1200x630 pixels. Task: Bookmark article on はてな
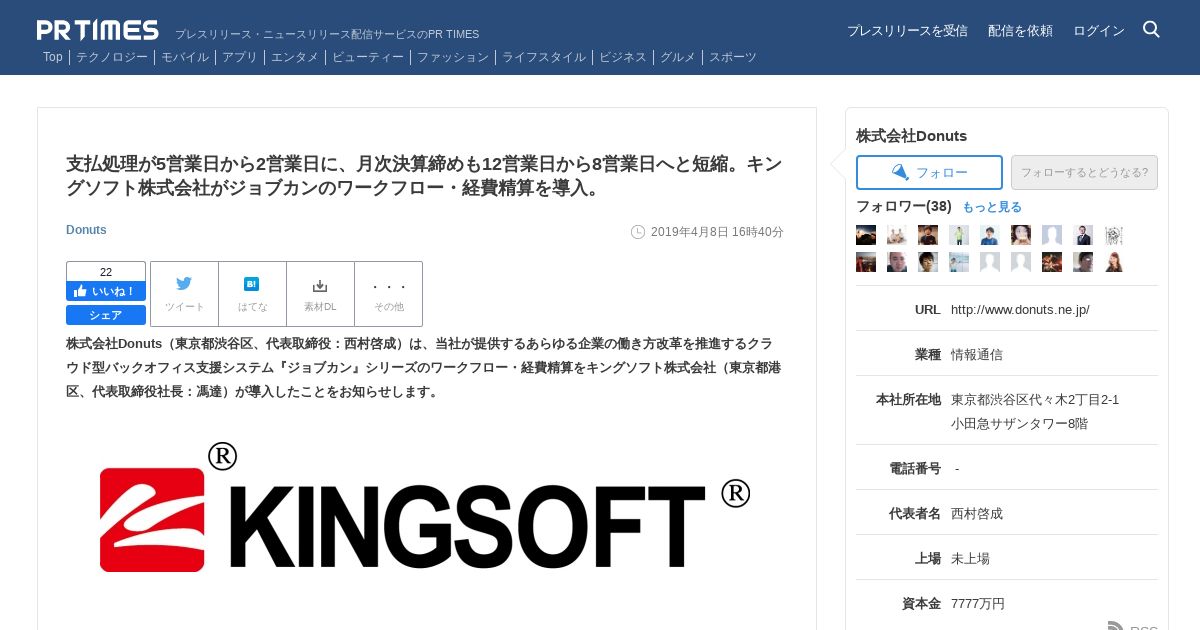click(x=252, y=294)
